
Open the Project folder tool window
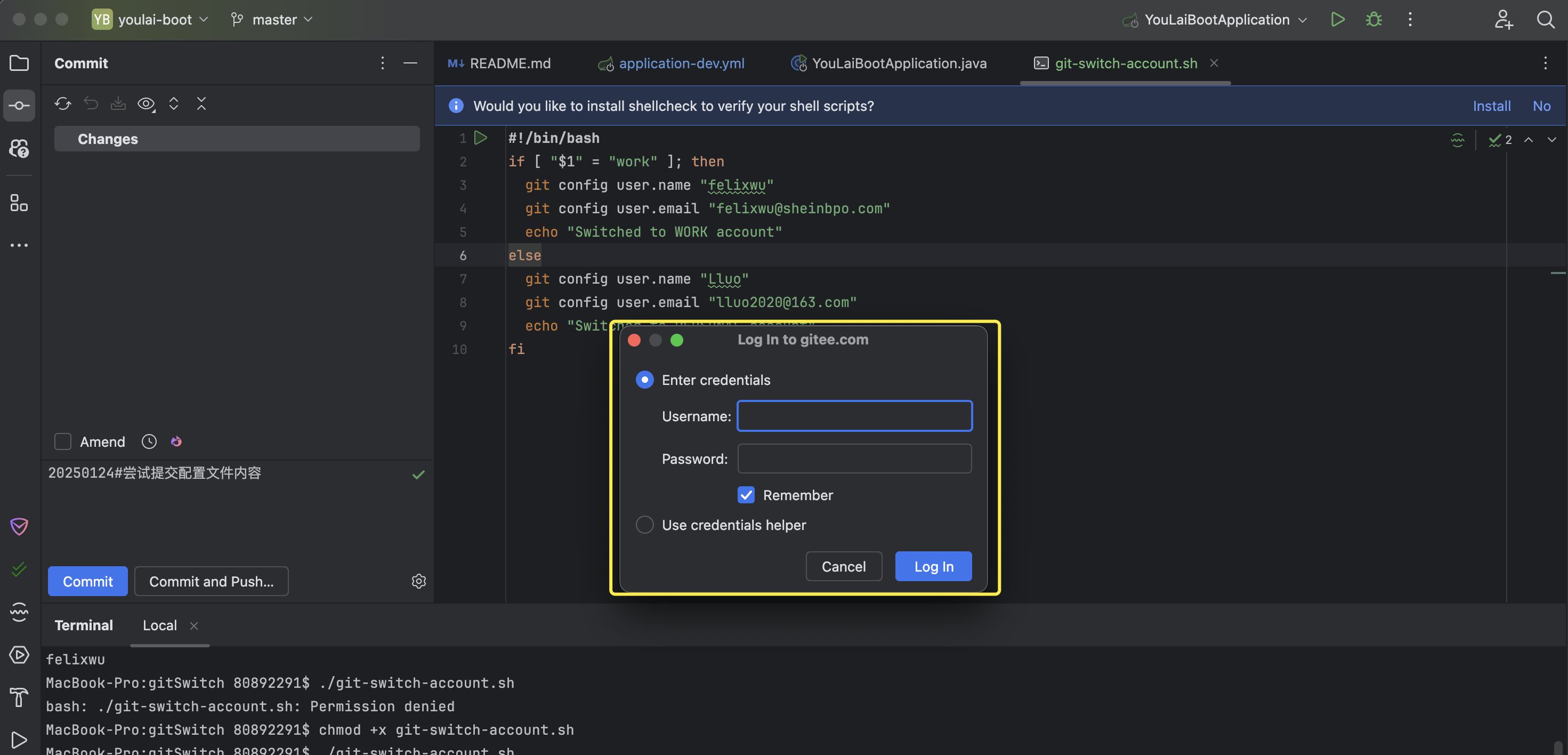pos(19,63)
